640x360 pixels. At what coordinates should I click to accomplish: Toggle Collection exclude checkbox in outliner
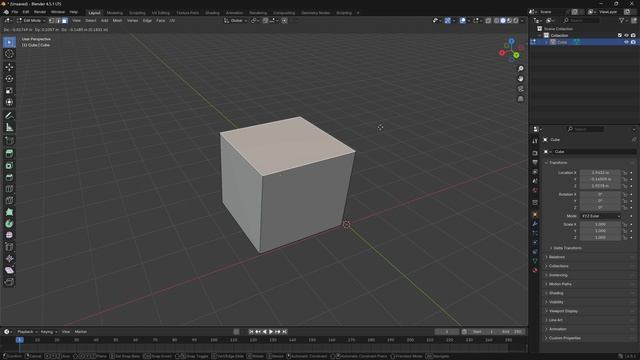620,36
